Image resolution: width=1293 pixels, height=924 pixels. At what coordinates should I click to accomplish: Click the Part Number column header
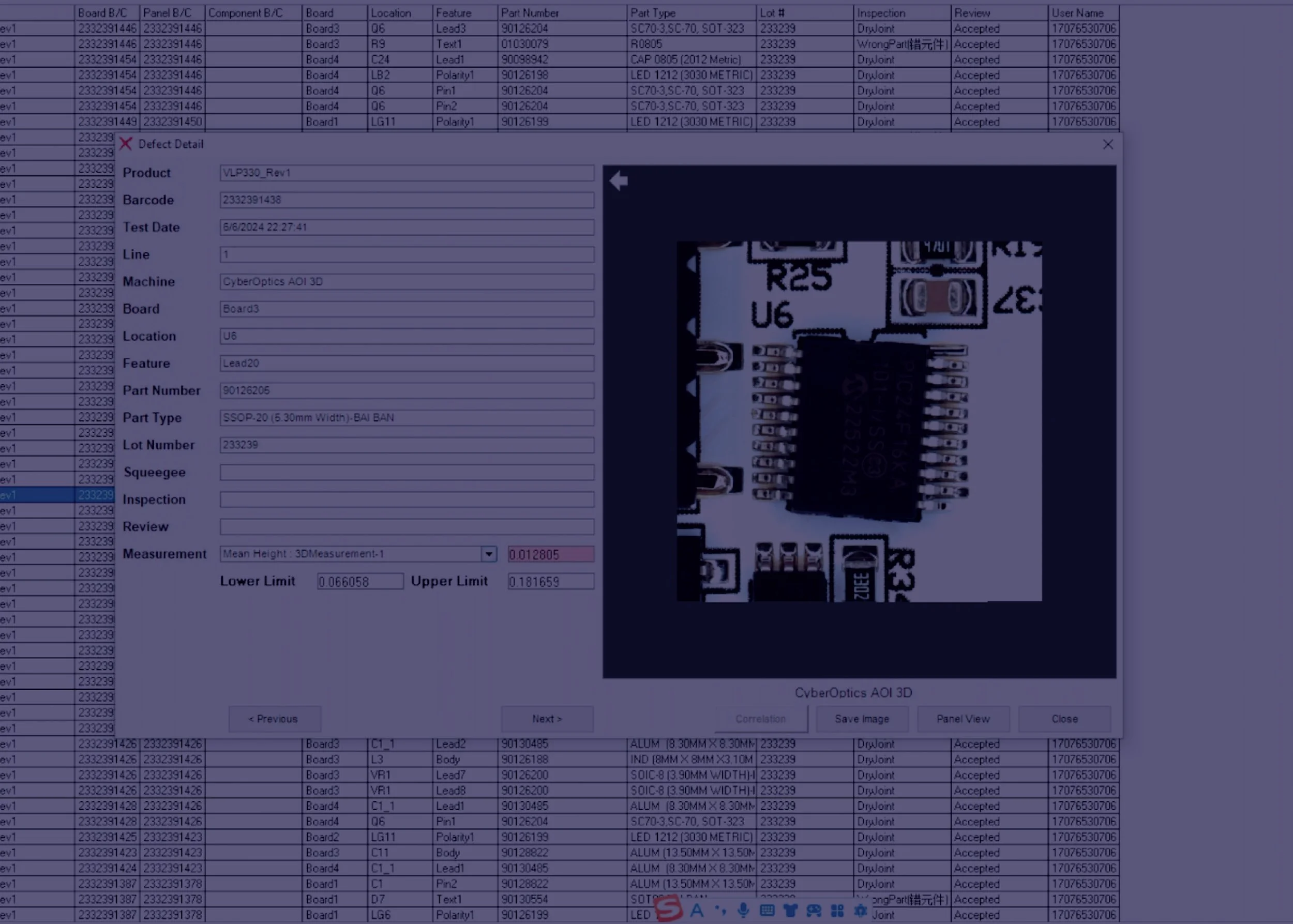click(562, 12)
